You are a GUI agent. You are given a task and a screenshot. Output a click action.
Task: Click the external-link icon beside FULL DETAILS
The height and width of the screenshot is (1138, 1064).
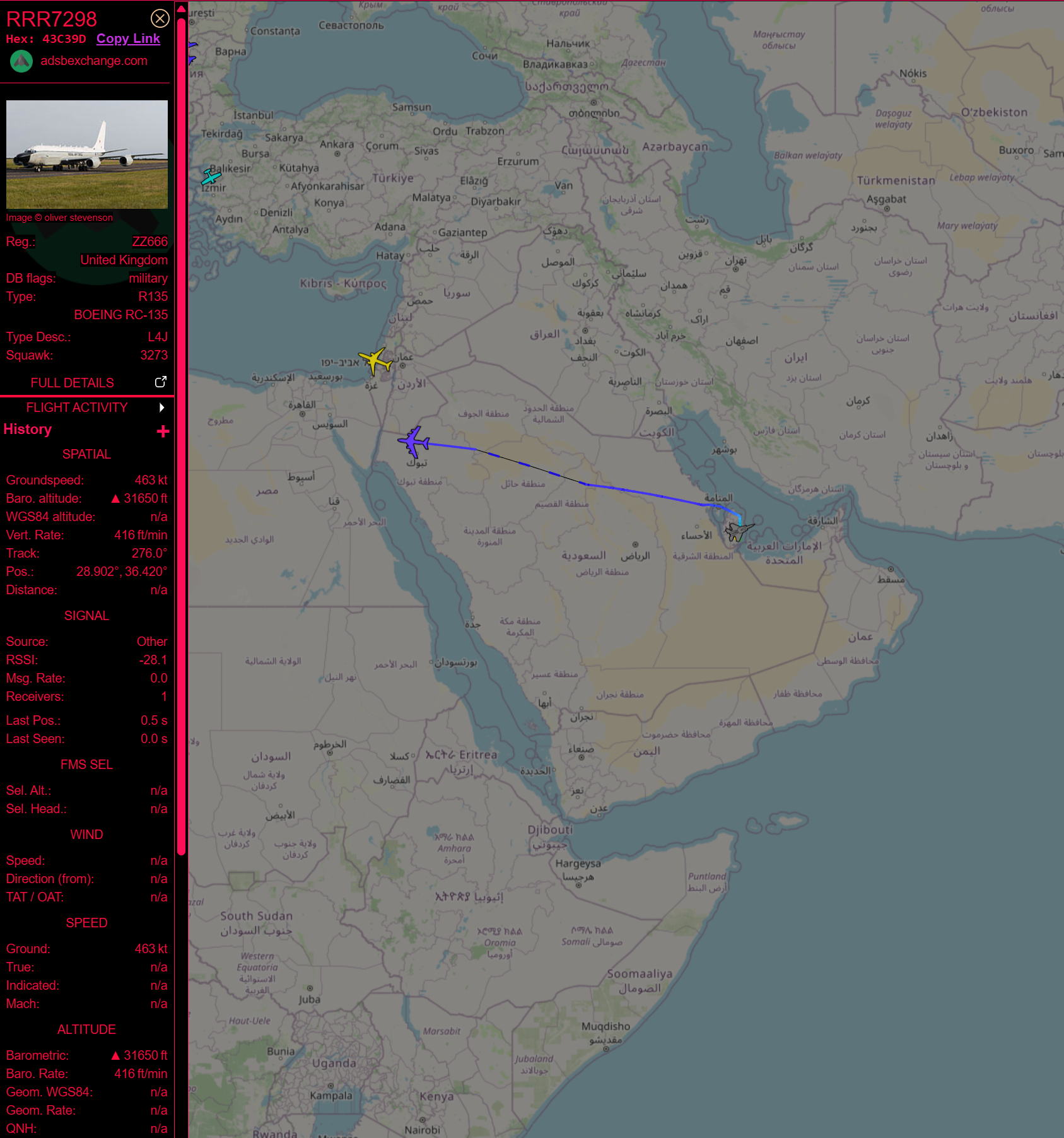pyautogui.click(x=161, y=382)
